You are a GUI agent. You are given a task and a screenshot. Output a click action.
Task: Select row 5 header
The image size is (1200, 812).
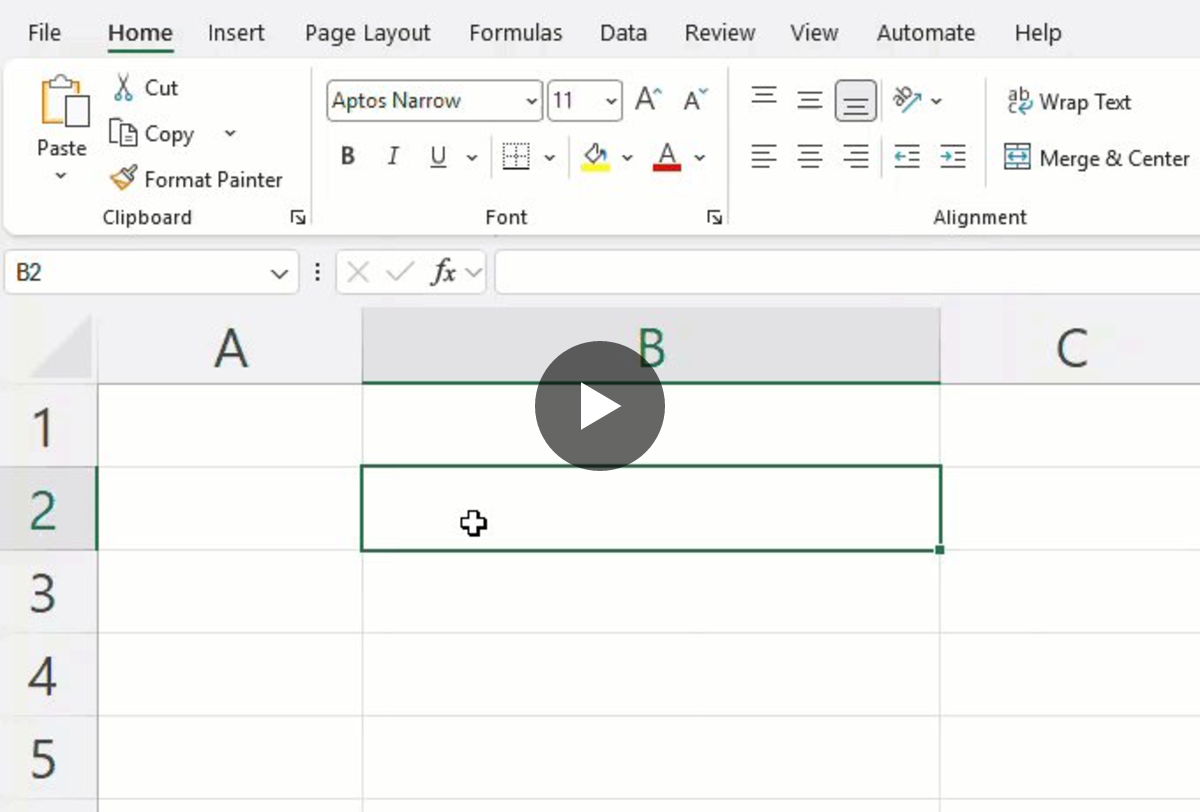point(48,758)
